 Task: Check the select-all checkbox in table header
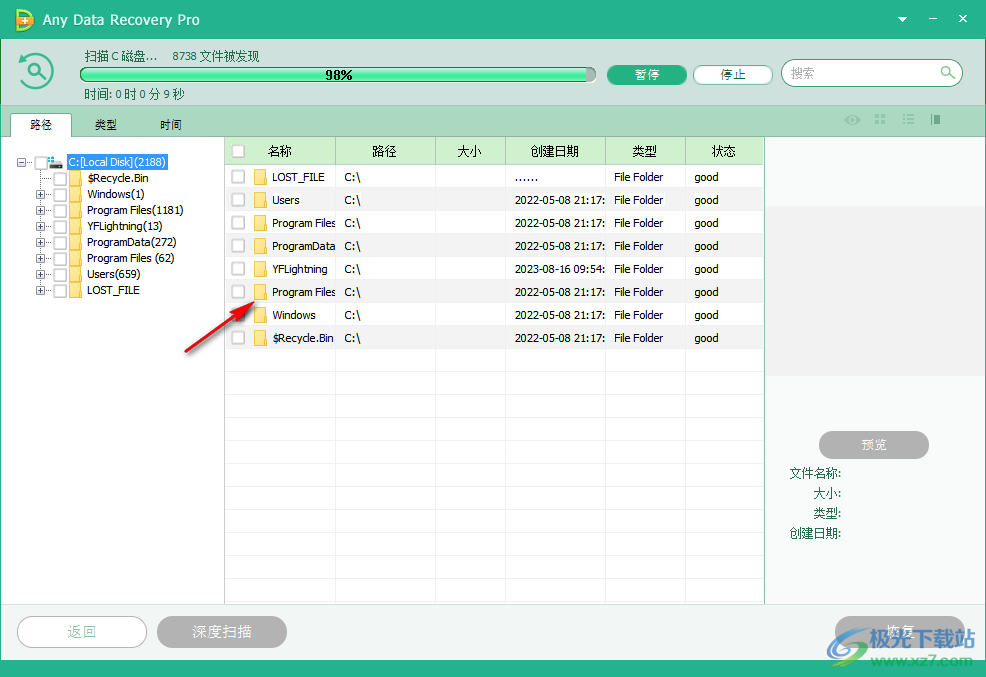pyautogui.click(x=238, y=151)
